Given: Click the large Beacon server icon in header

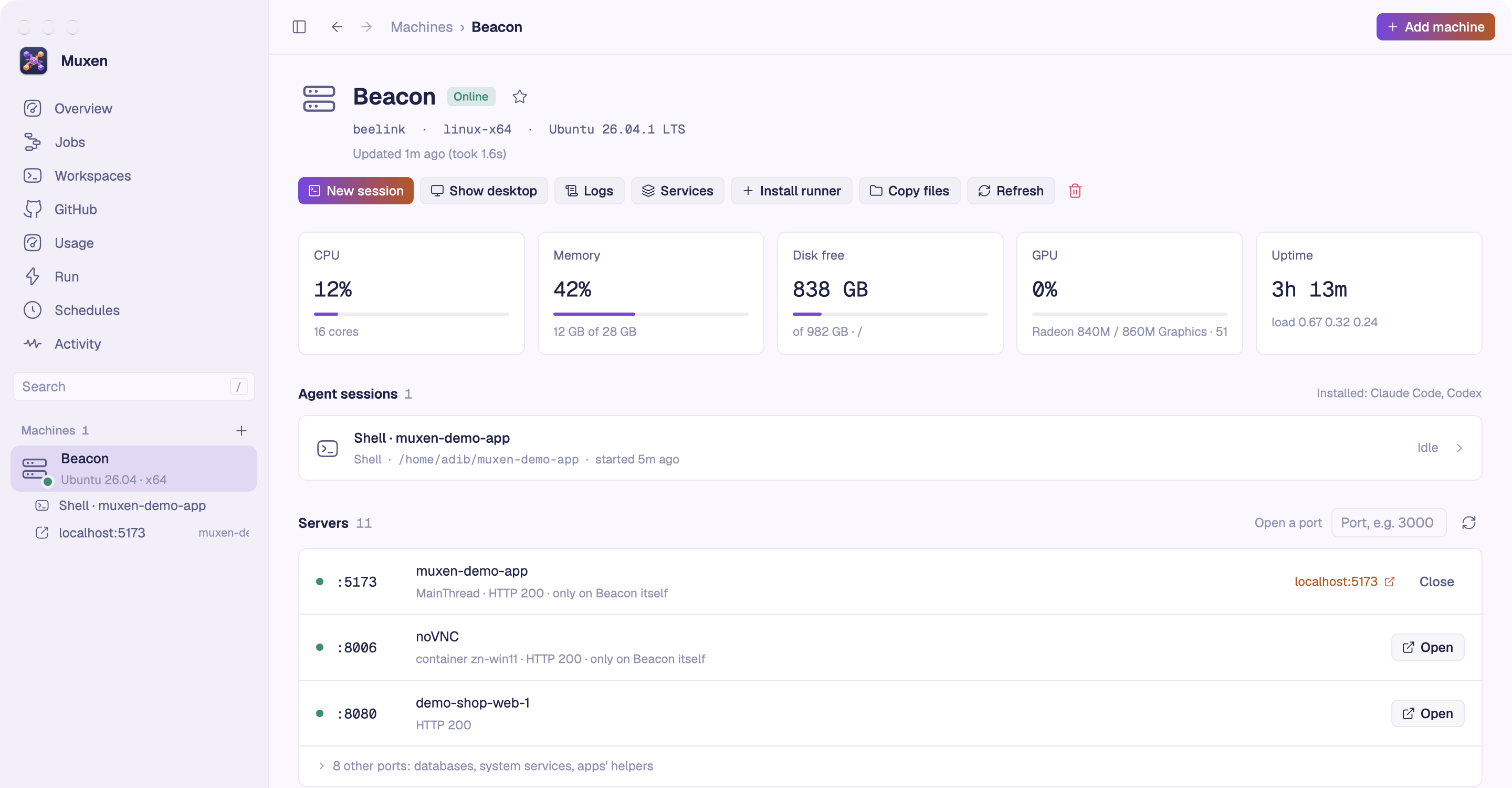Looking at the screenshot, I should (x=319, y=99).
